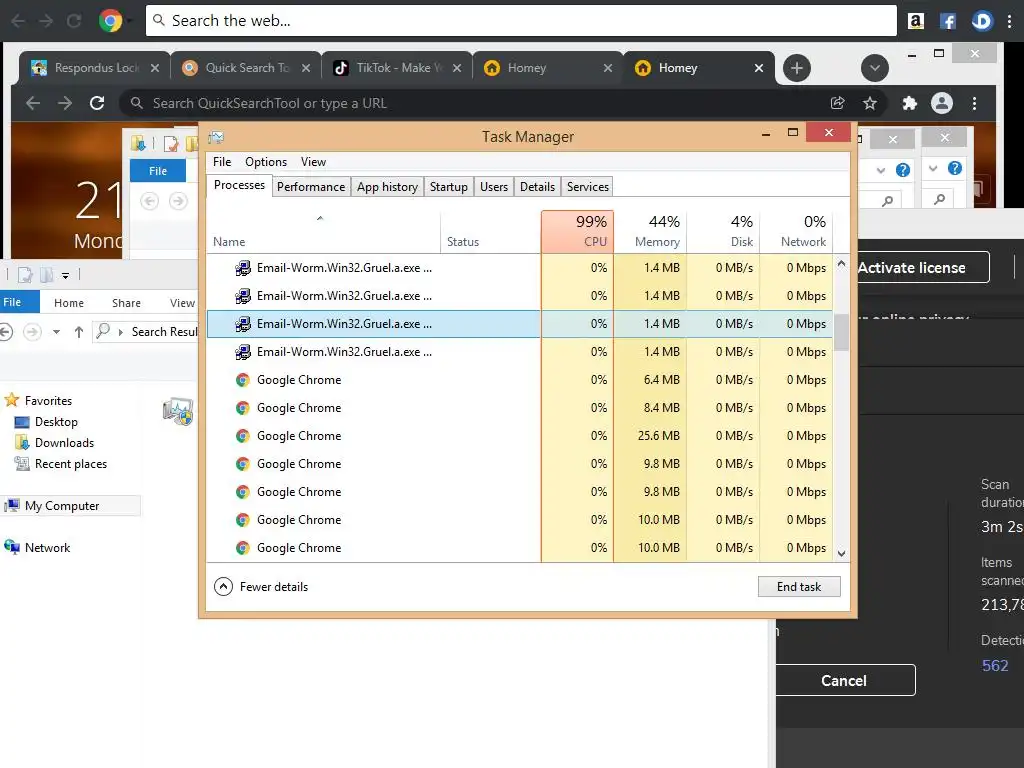Open the Control Panel icon in File Explorer
Viewport: 1024px width, 768px height.
pos(178,411)
